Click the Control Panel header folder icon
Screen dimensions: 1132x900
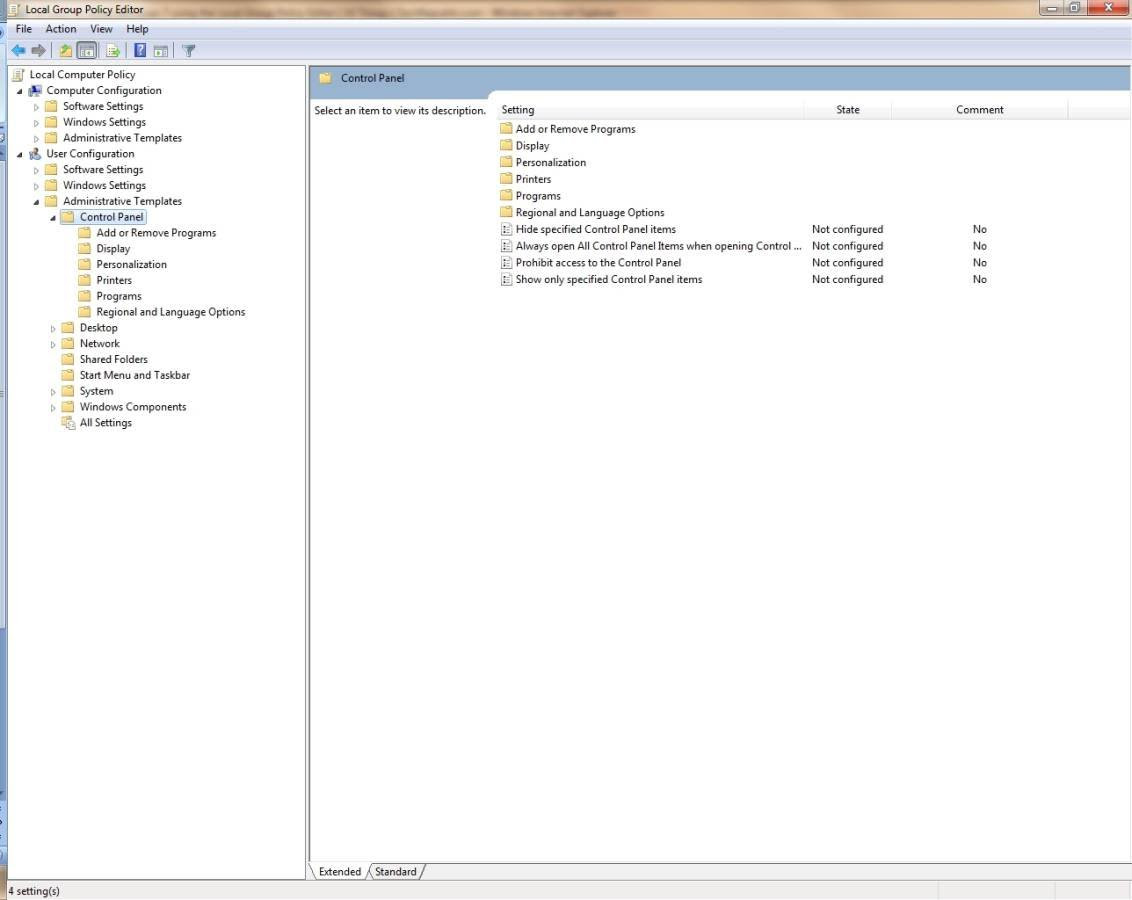pyautogui.click(x=326, y=78)
